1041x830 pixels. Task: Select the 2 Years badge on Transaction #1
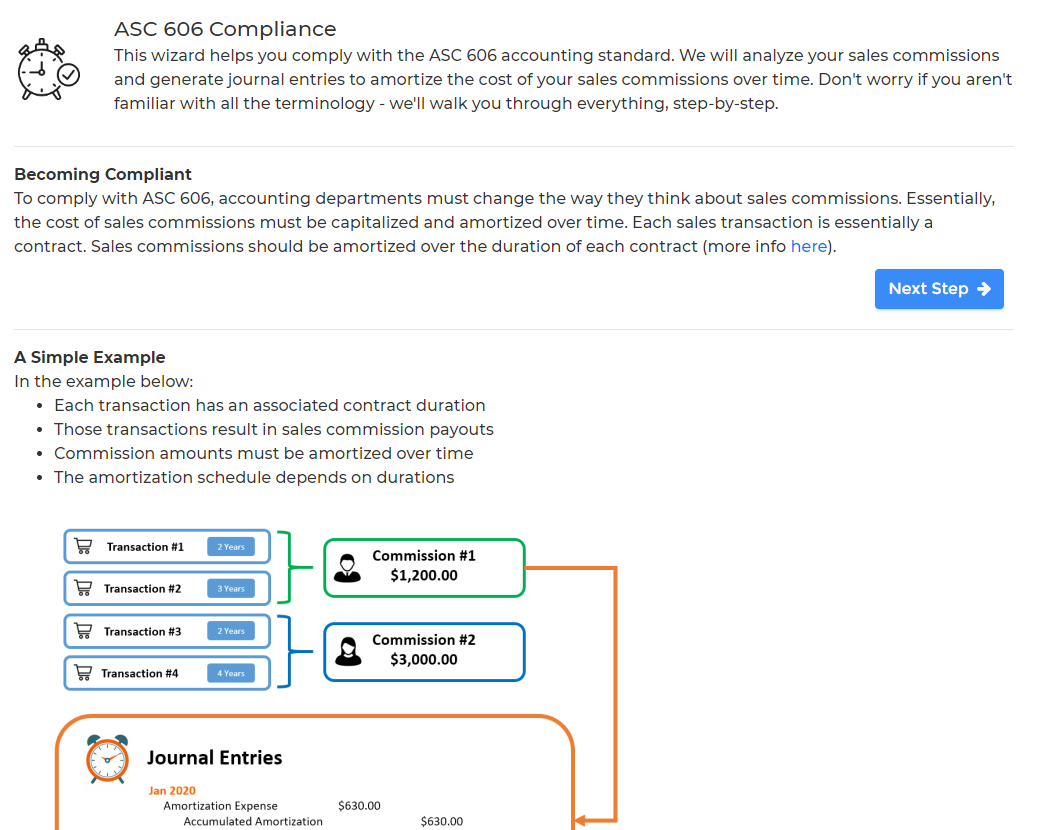(x=231, y=546)
